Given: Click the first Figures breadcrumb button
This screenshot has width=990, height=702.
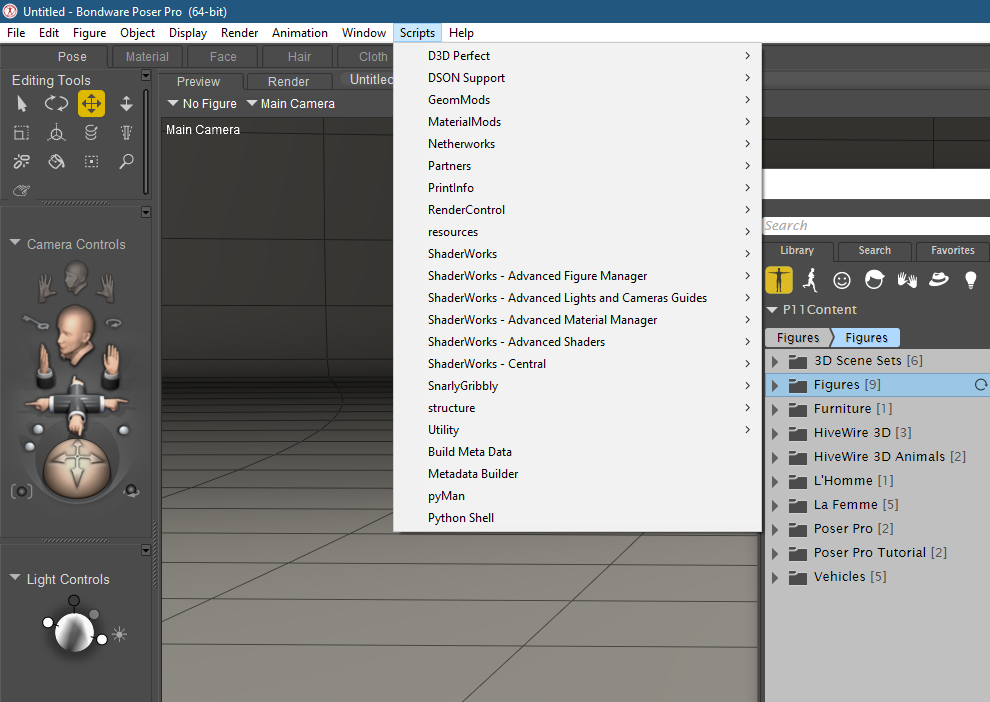Looking at the screenshot, I should pyautogui.click(x=797, y=338).
